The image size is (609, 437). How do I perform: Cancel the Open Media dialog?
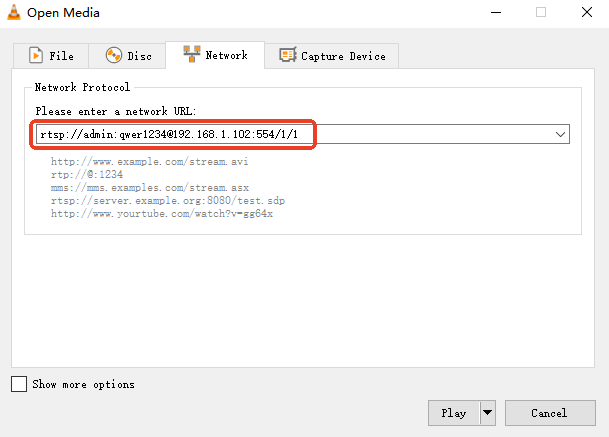coord(550,413)
